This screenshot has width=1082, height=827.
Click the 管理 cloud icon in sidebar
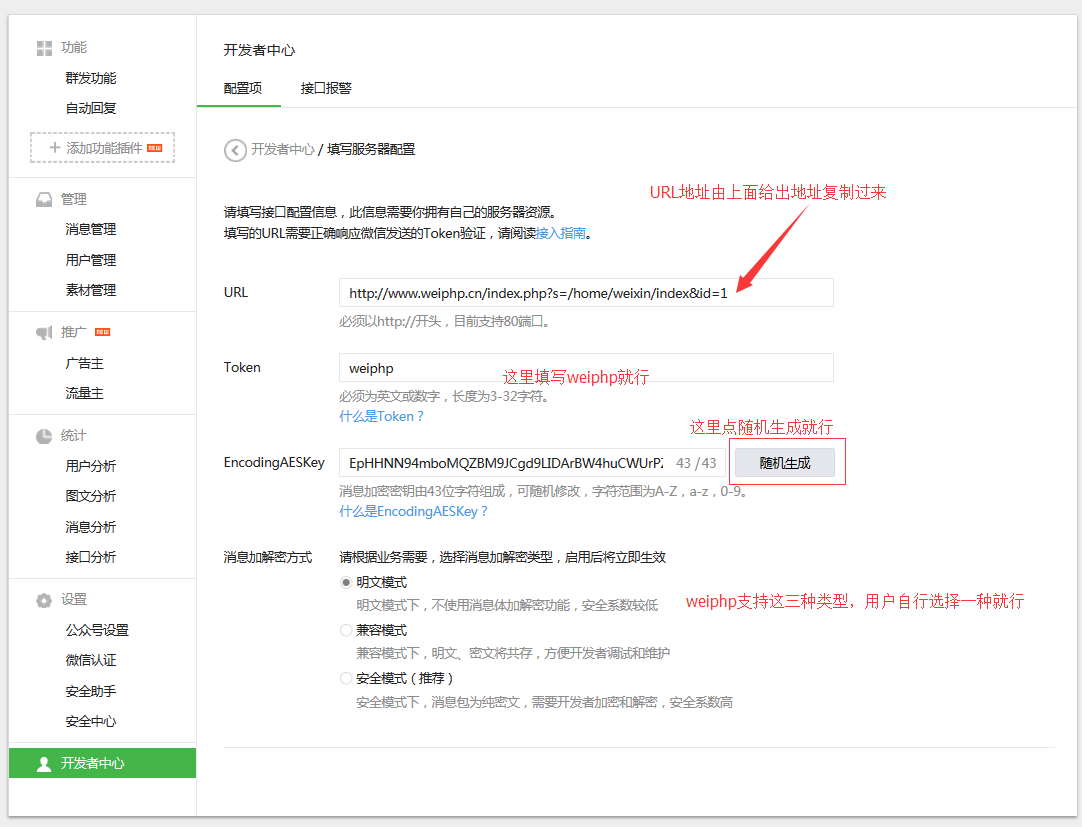coord(44,198)
